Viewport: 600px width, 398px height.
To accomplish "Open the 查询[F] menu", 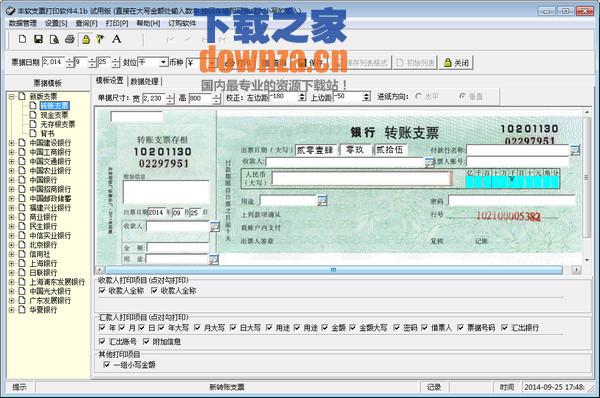I will click(x=86, y=23).
